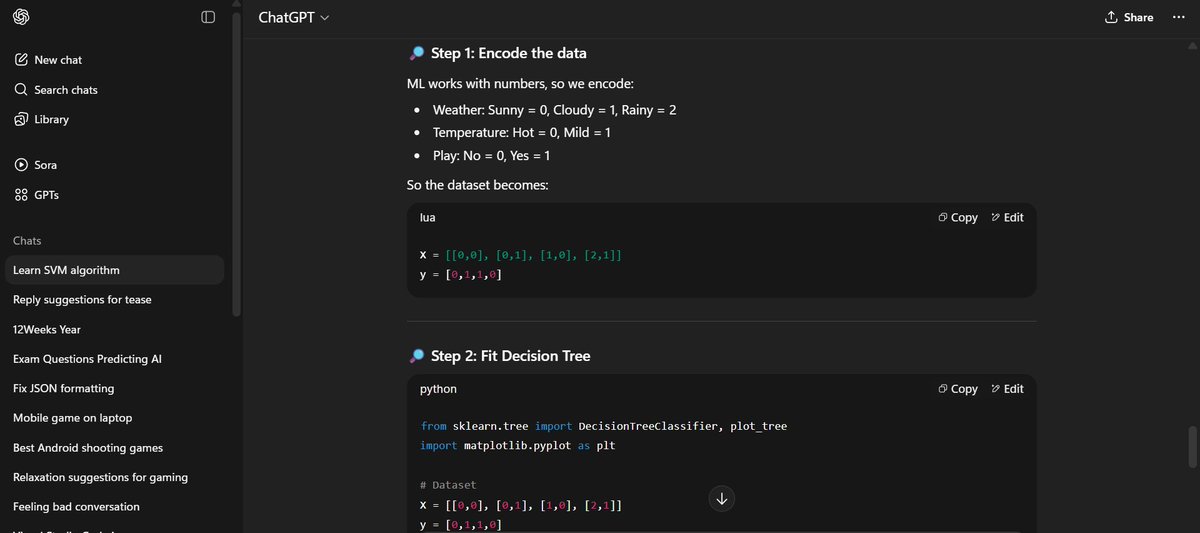The width and height of the screenshot is (1200, 533).
Task: Click the edit pencil icon in python block
Action: point(996,389)
